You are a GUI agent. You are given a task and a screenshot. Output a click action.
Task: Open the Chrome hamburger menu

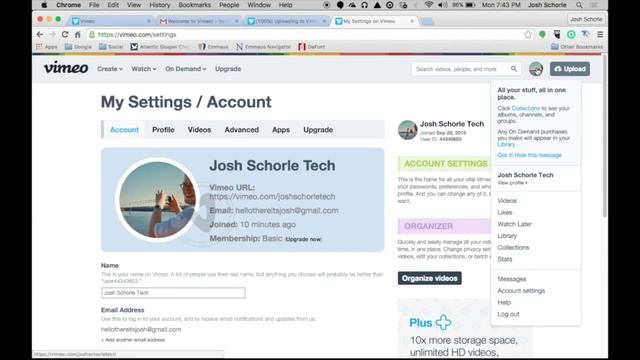(600, 35)
